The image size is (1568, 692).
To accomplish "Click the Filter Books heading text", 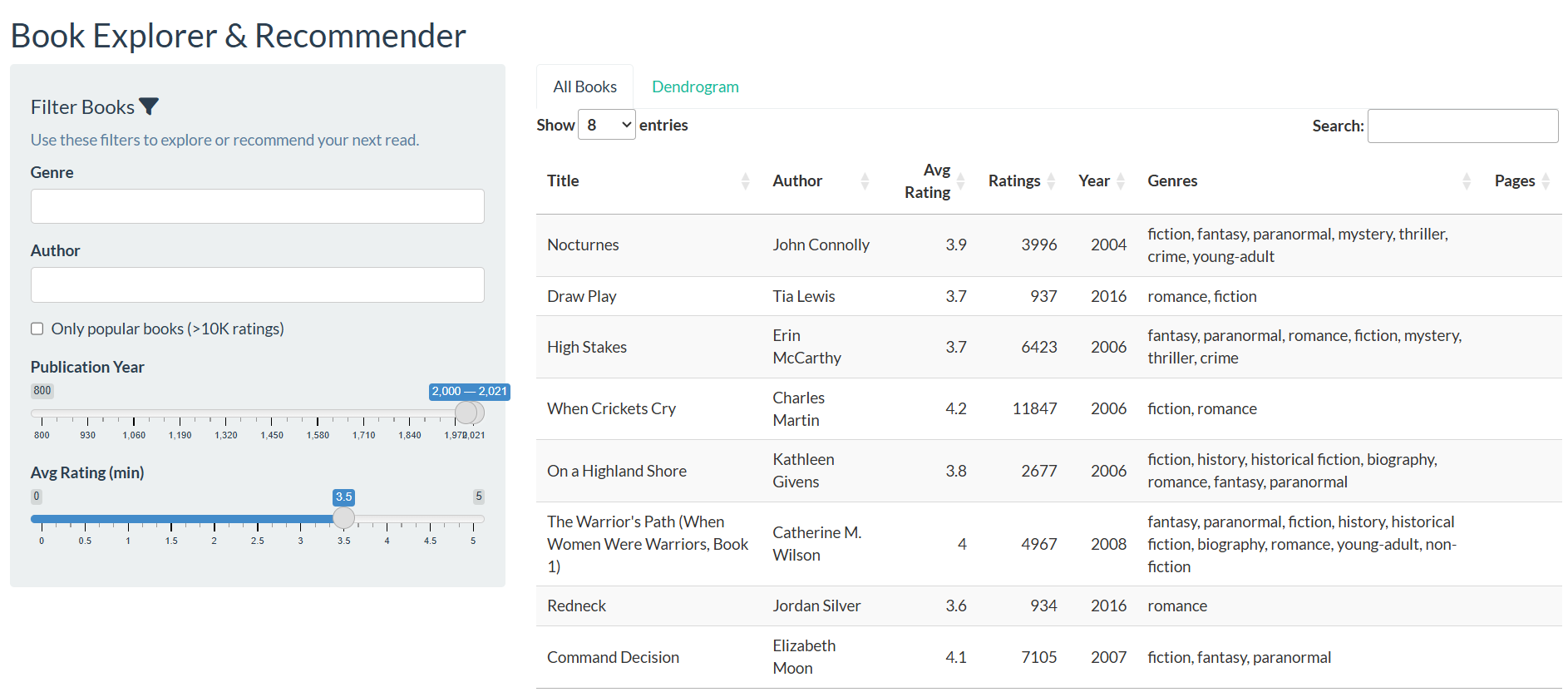I will [82, 106].
